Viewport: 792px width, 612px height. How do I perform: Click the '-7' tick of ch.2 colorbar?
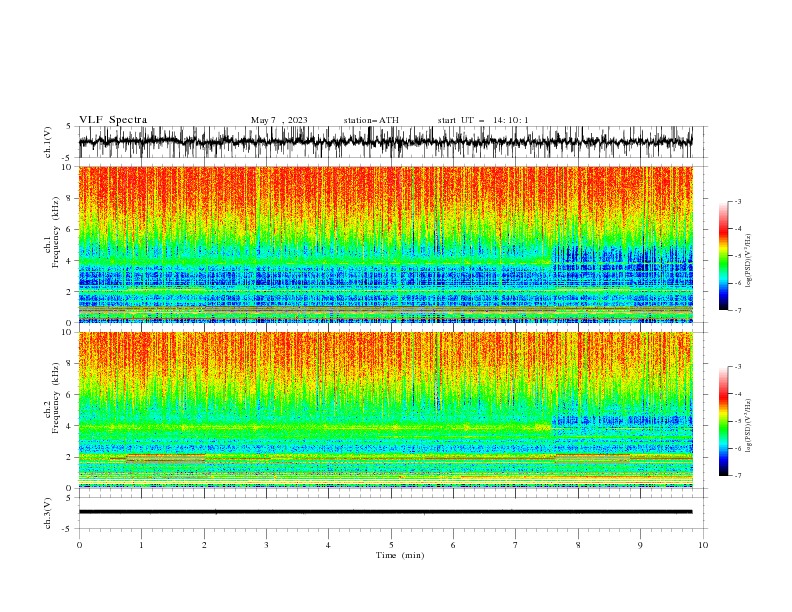(x=738, y=475)
